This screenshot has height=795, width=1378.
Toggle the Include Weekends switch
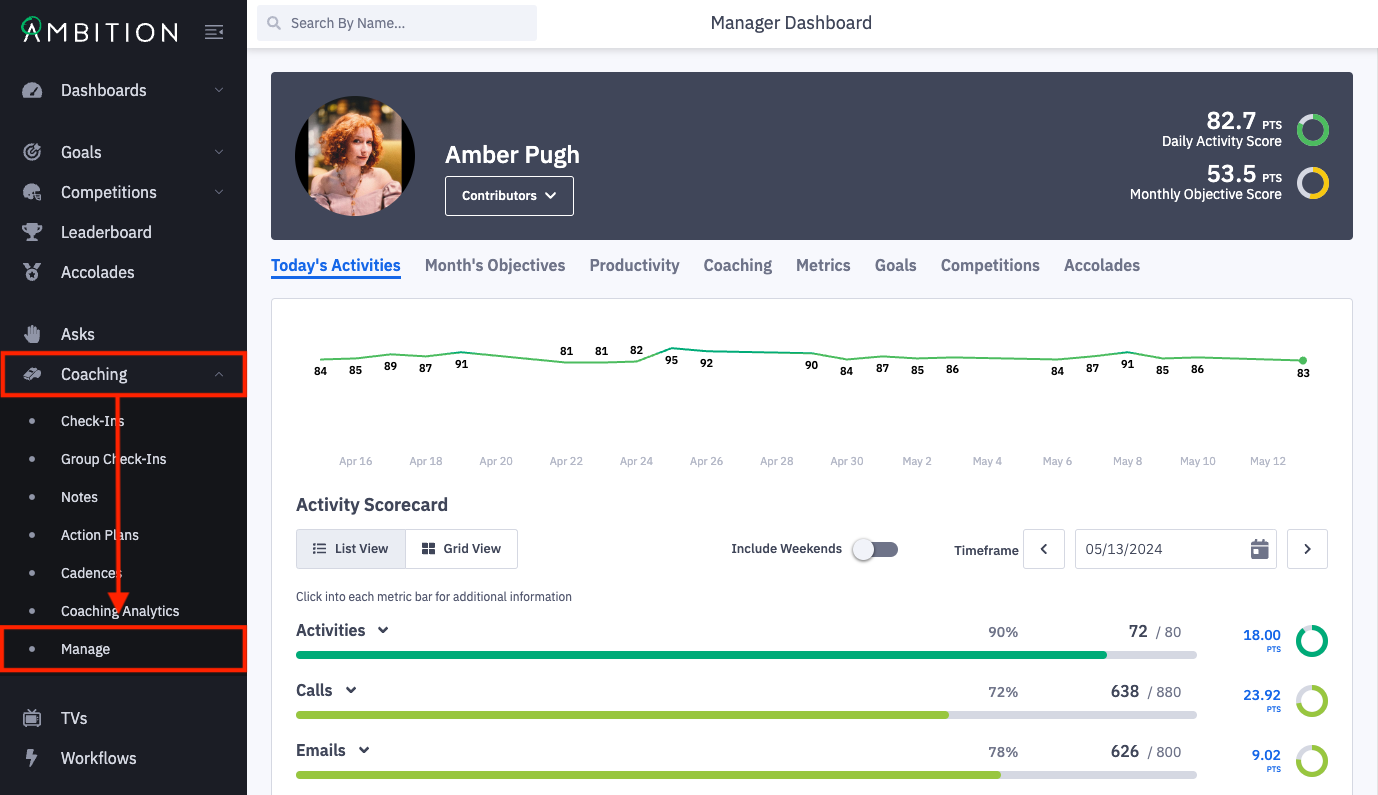pos(875,549)
